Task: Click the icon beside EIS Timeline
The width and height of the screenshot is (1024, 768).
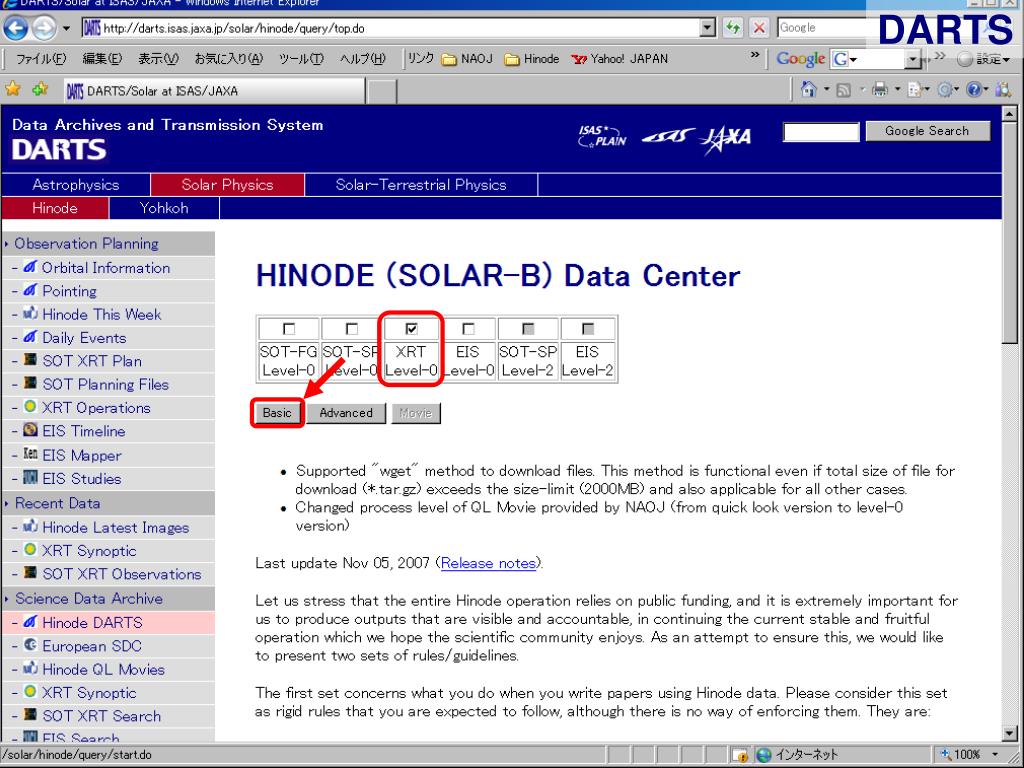Action: click(x=30, y=430)
